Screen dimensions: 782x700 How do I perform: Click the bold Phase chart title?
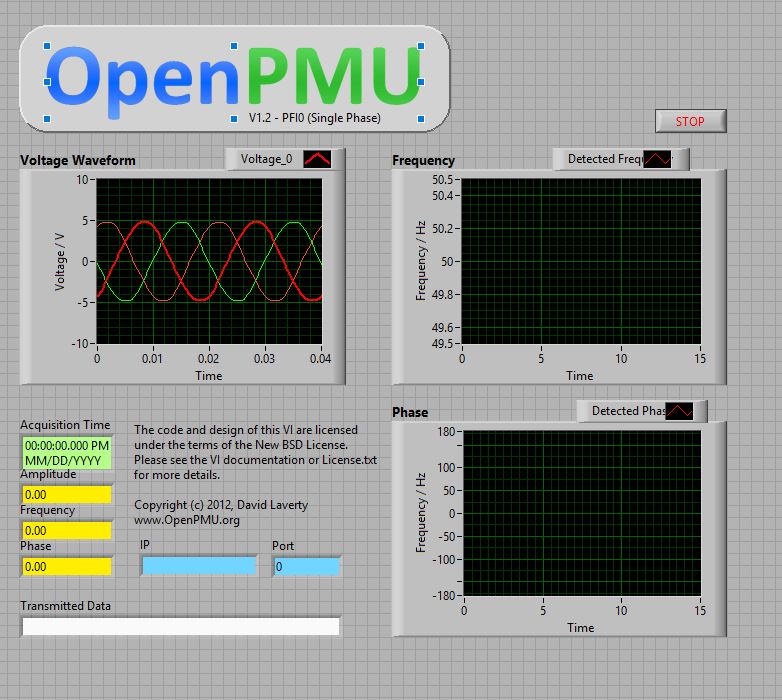click(410, 412)
